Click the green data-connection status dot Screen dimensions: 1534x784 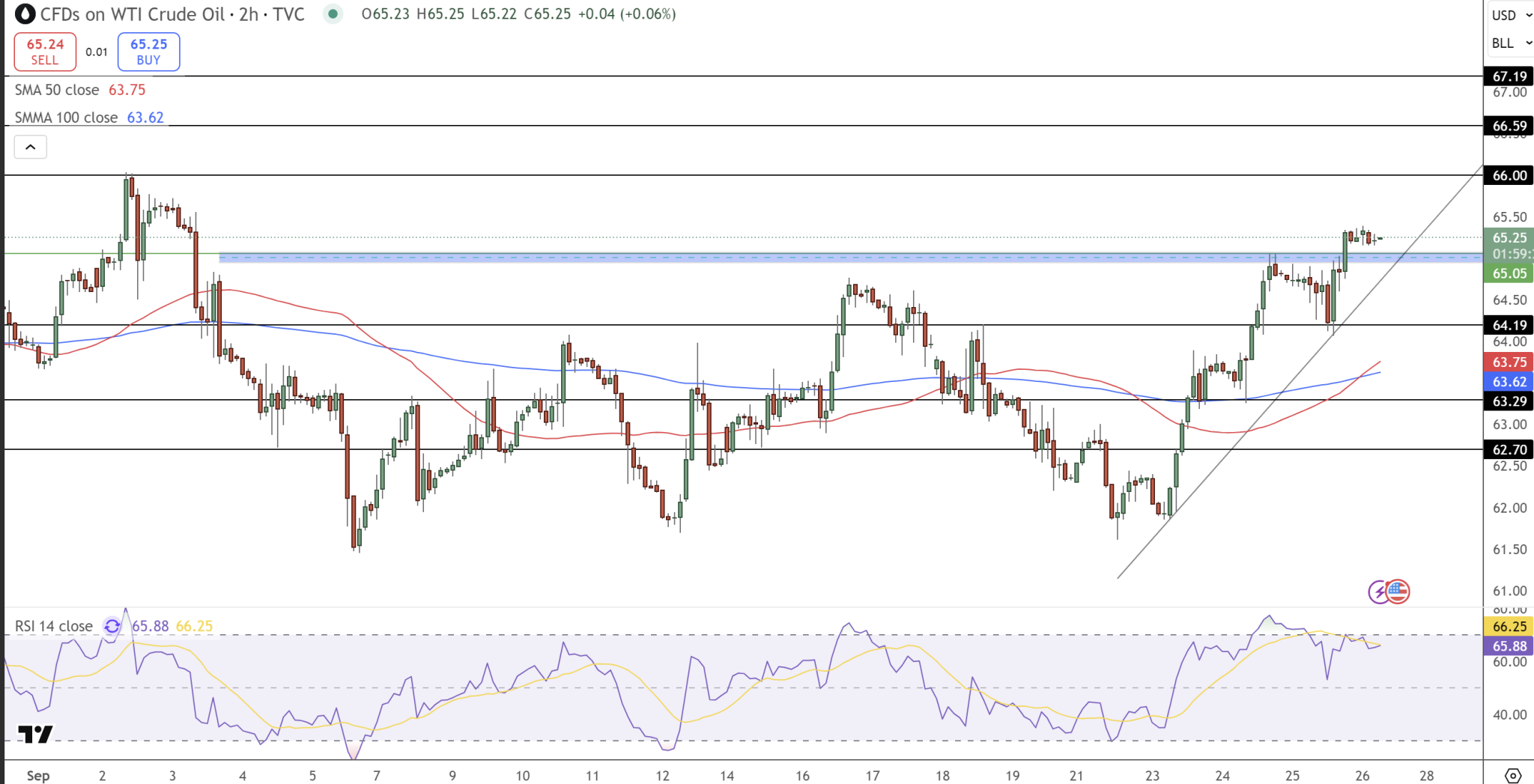332,13
